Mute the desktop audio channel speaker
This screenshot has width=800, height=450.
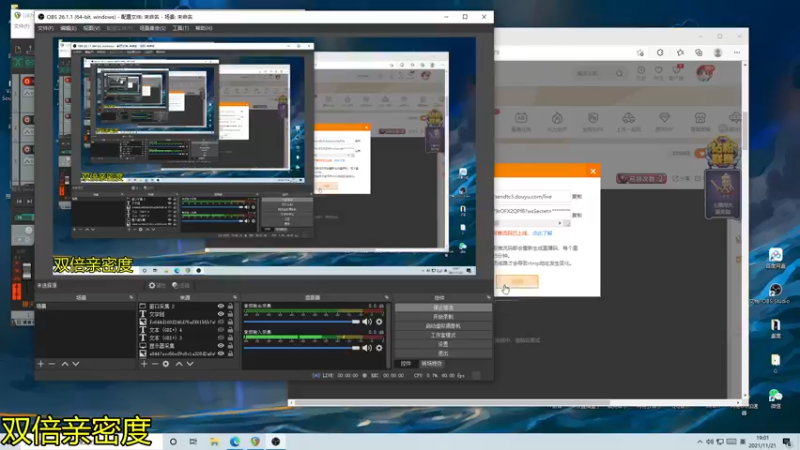367,322
